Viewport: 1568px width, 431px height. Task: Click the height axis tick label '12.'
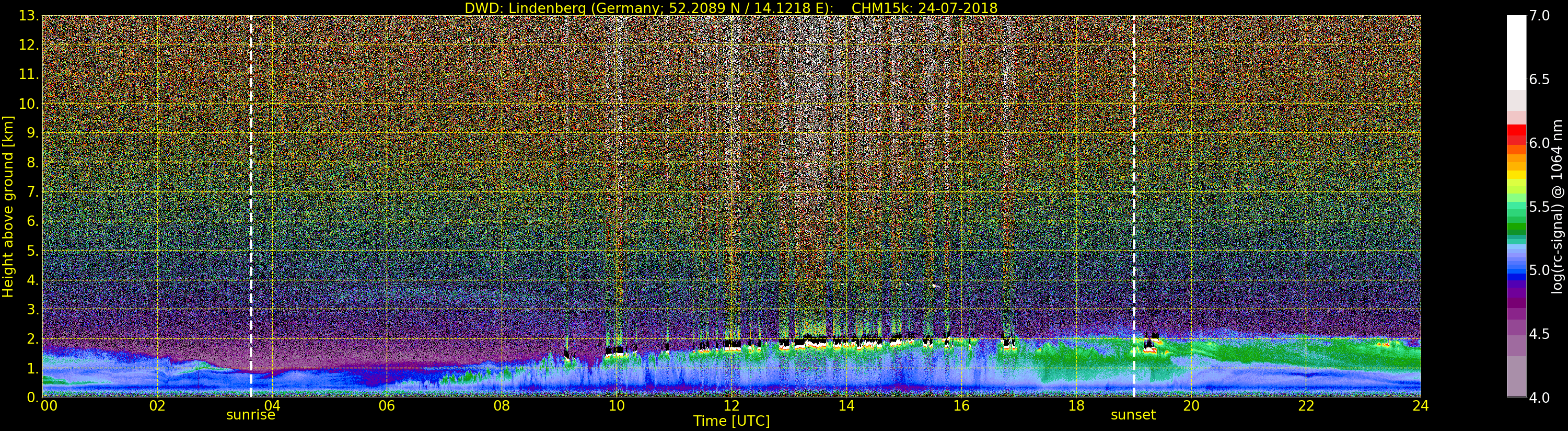coord(29,45)
